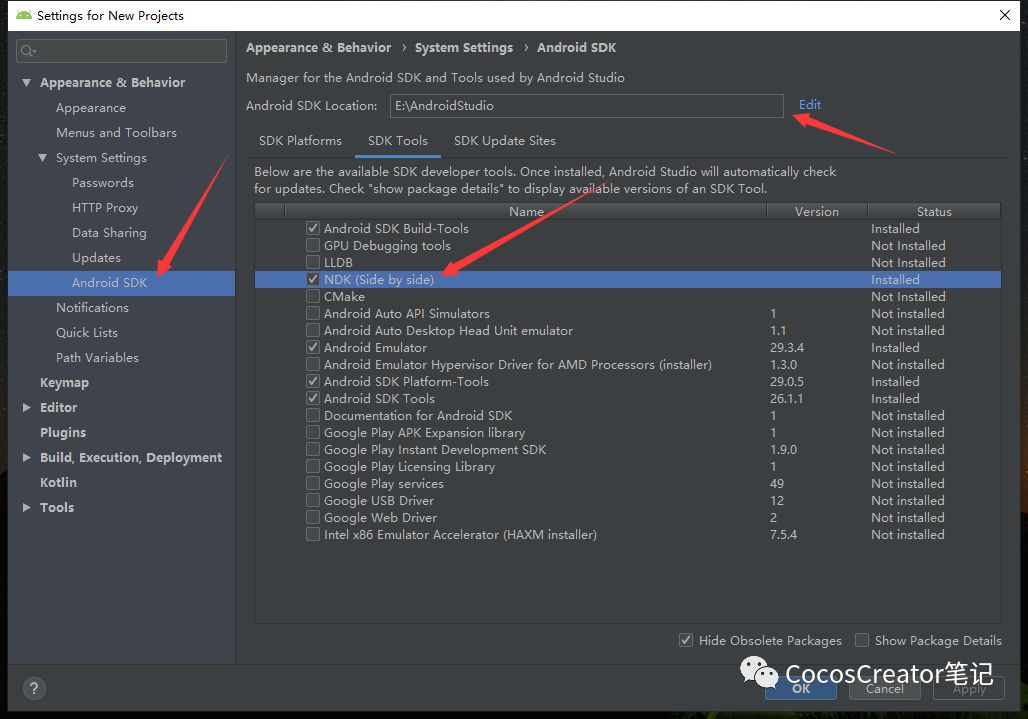Select Google Play Instant Development SDK row

[627, 450]
